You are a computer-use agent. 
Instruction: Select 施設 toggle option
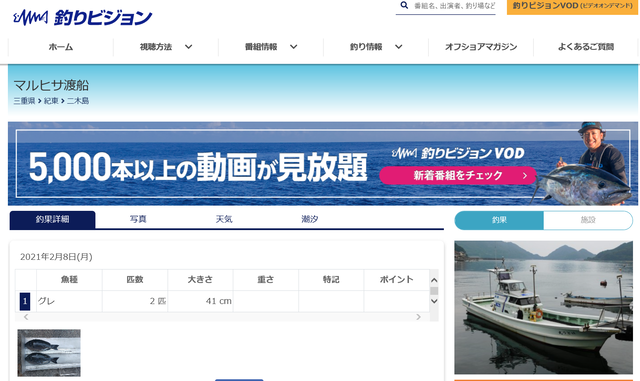click(588, 220)
